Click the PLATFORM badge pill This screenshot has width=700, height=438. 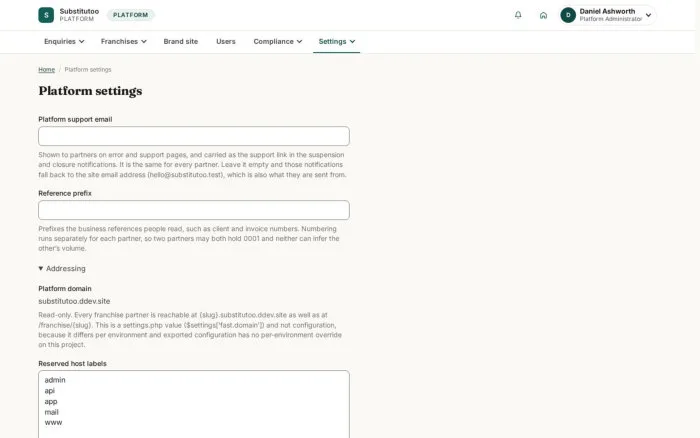pos(130,15)
